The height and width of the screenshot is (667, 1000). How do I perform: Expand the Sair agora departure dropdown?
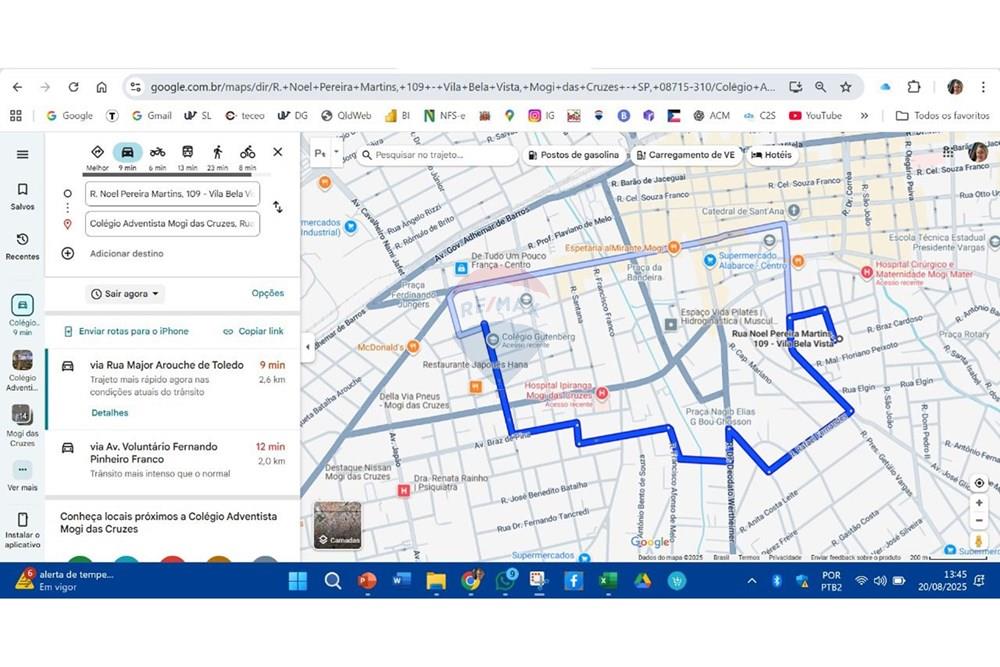point(126,294)
